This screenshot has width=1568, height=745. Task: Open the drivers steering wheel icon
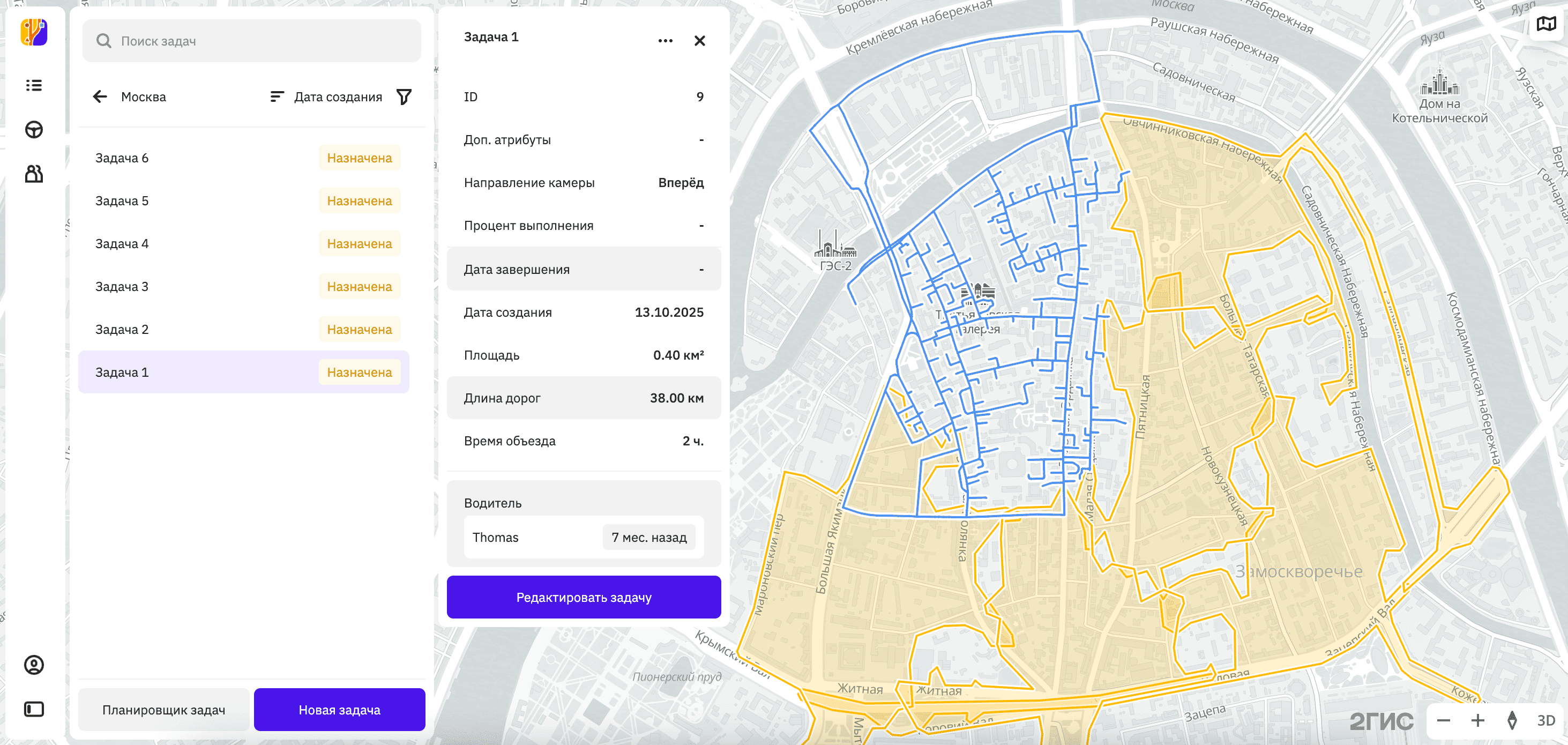[x=34, y=130]
